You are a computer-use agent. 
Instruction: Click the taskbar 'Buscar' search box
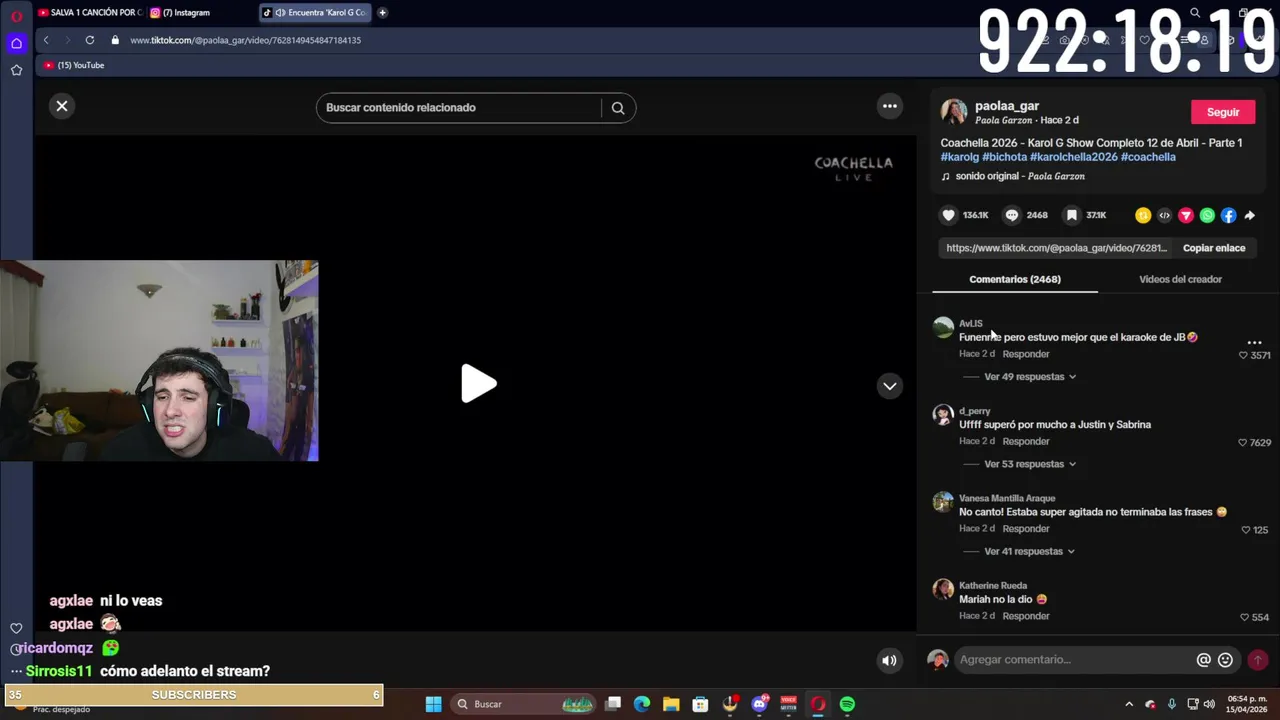(526, 704)
